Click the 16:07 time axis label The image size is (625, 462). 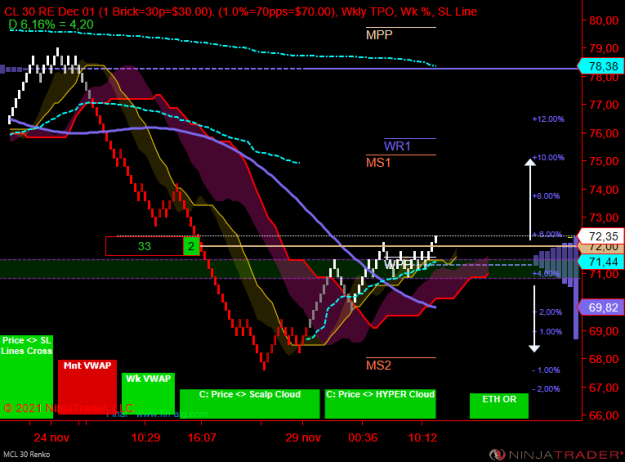click(x=202, y=438)
